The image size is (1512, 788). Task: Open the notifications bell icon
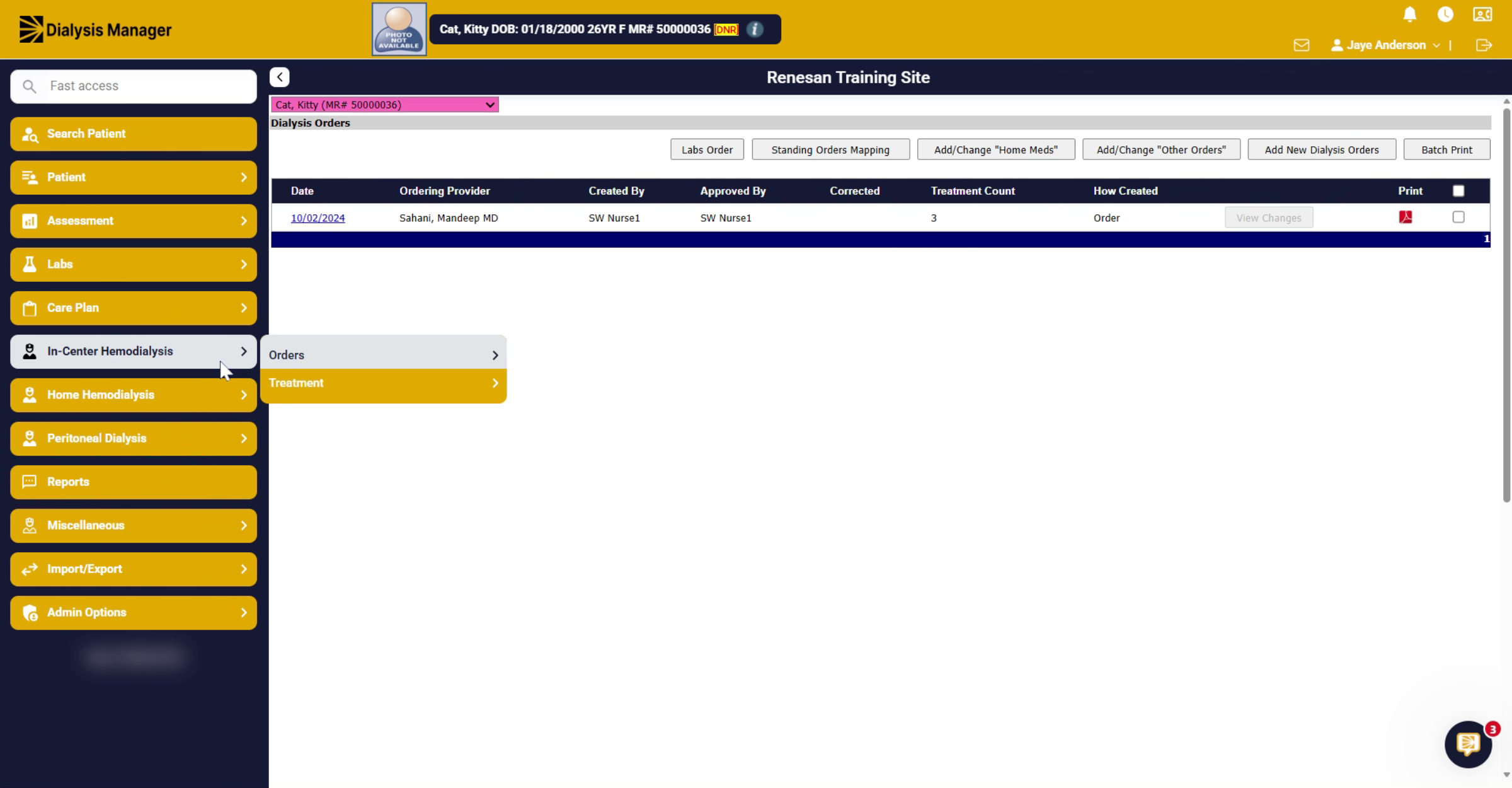[1410, 14]
